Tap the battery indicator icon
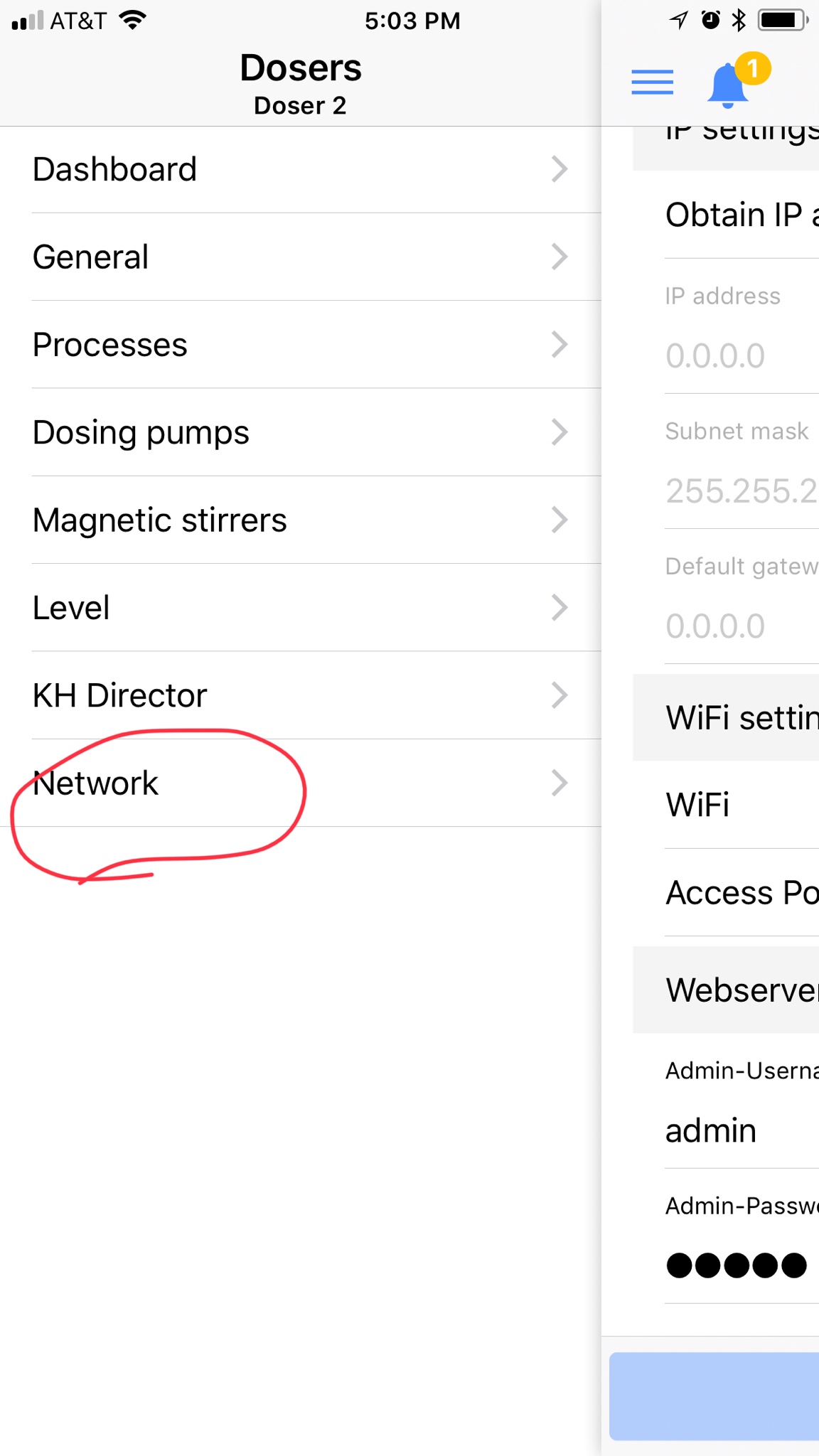819x1456 pixels. click(x=783, y=20)
